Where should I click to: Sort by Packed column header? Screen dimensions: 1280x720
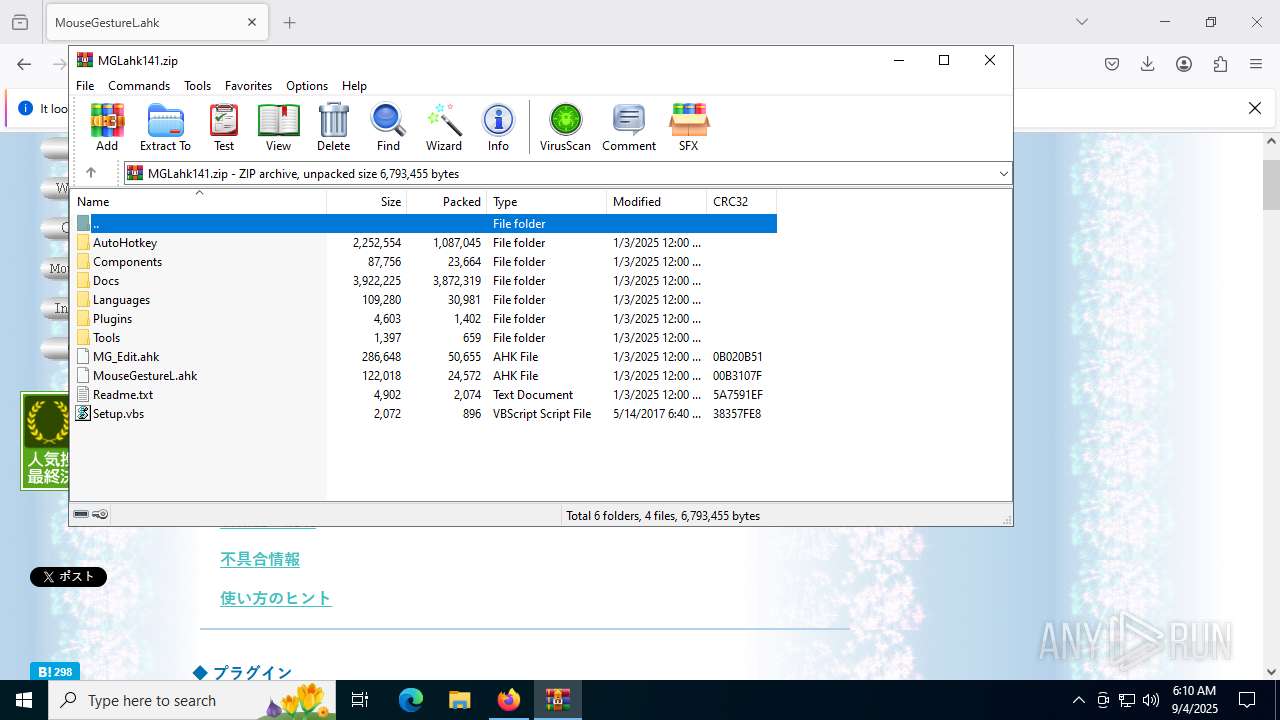click(447, 202)
